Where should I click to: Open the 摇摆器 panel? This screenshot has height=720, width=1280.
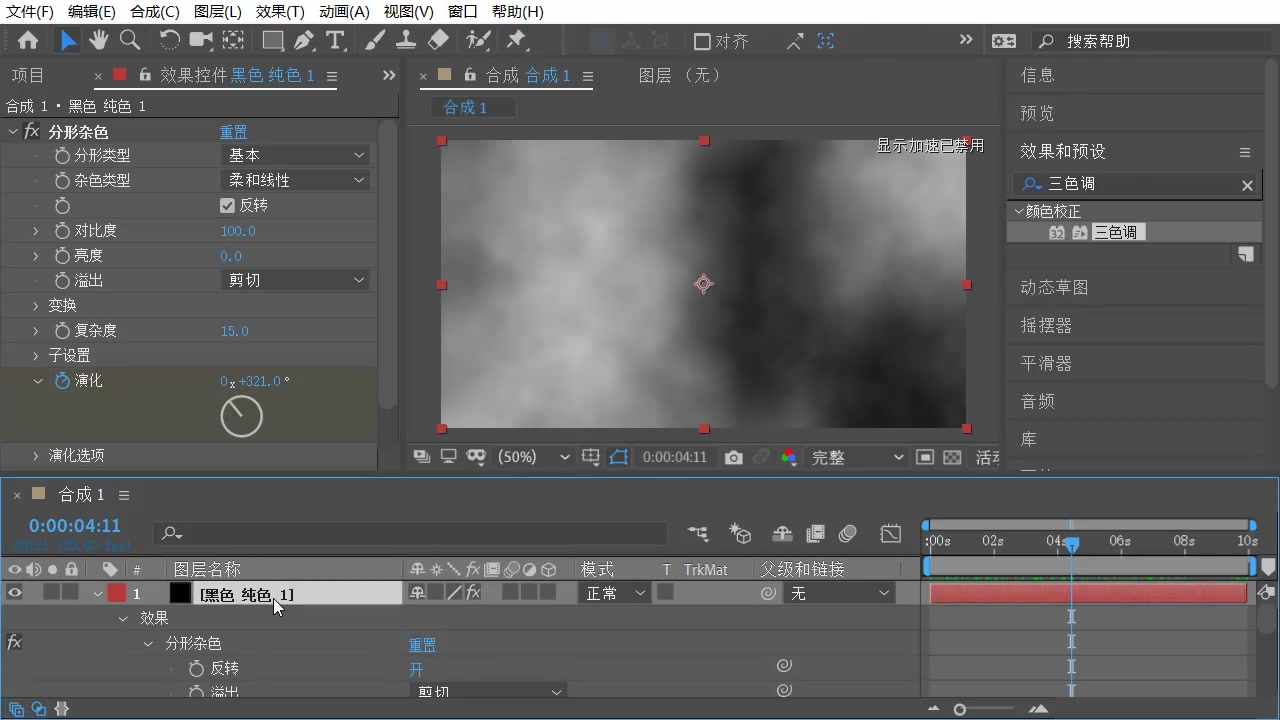[x=1046, y=326]
